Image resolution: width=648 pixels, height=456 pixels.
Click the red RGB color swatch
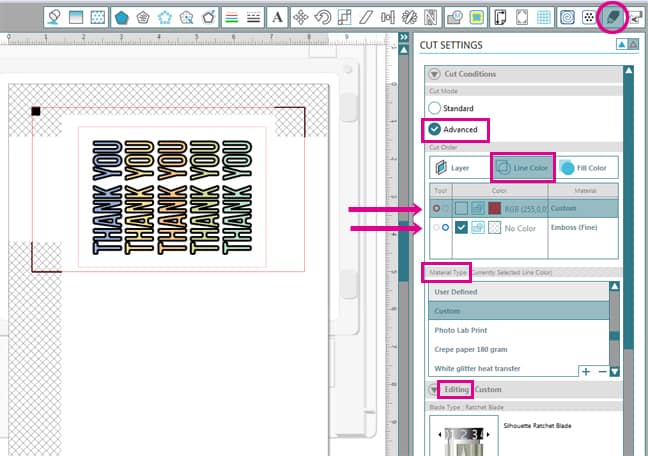pos(495,208)
